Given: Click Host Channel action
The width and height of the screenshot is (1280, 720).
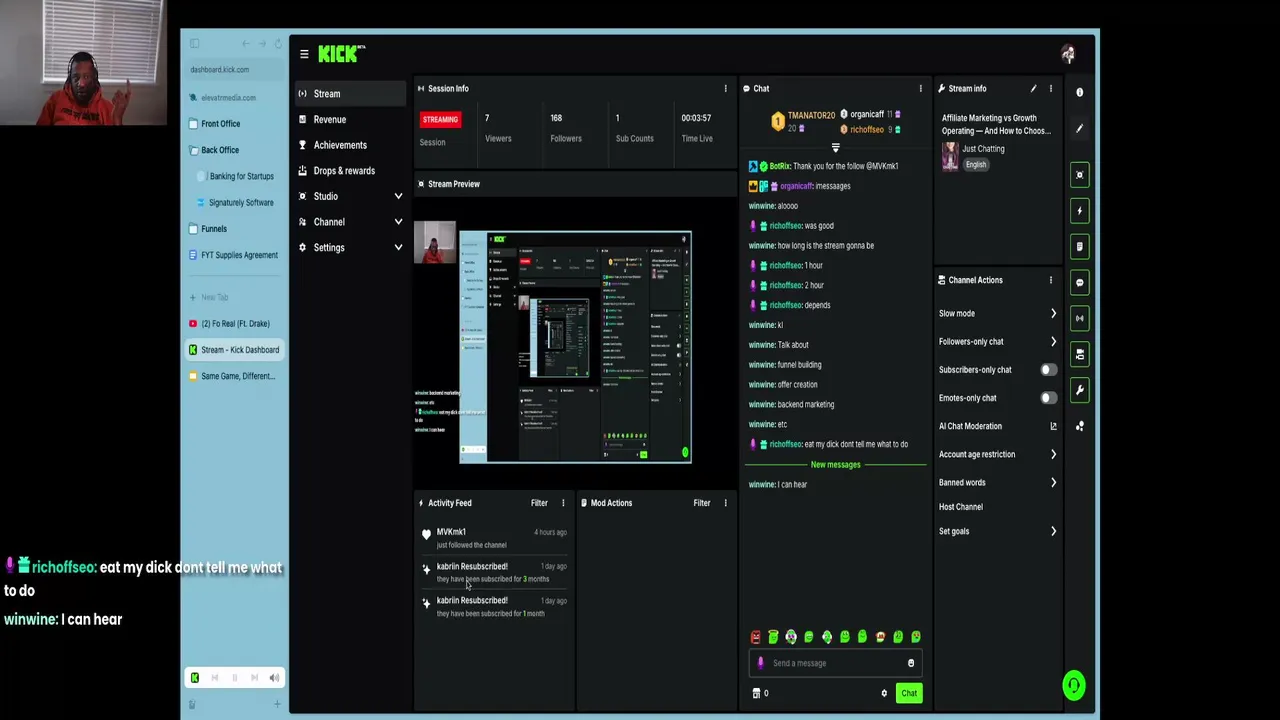Looking at the screenshot, I should pyautogui.click(x=961, y=507).
